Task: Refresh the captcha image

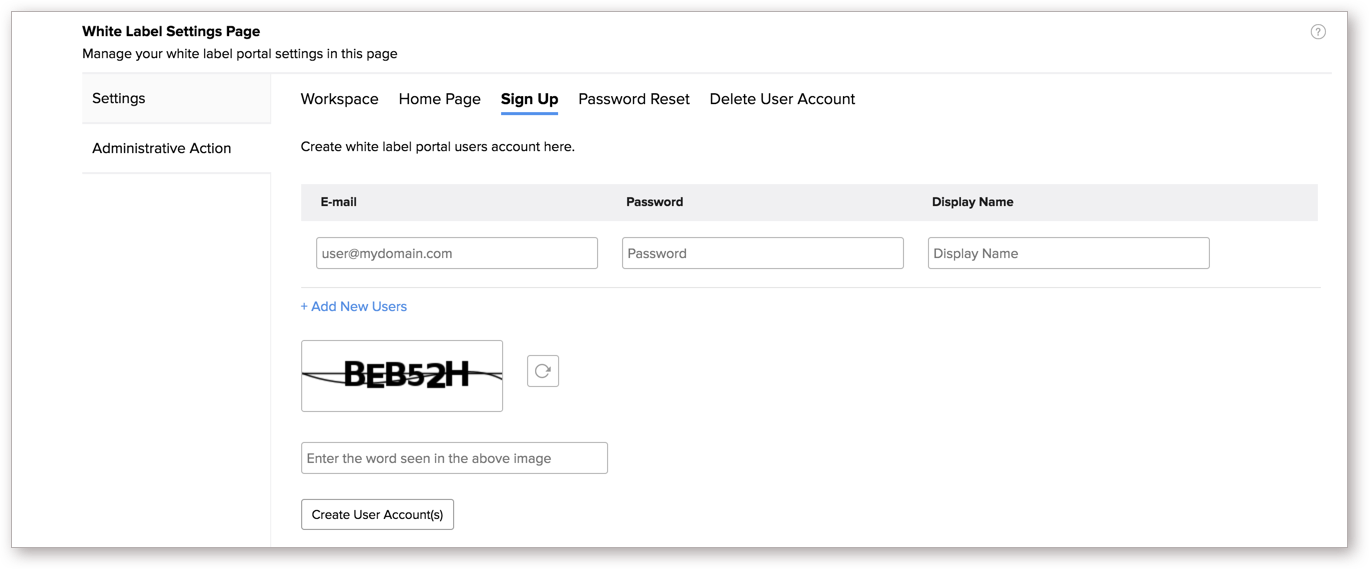Action: pyautogui.click(x=542, y=371)
